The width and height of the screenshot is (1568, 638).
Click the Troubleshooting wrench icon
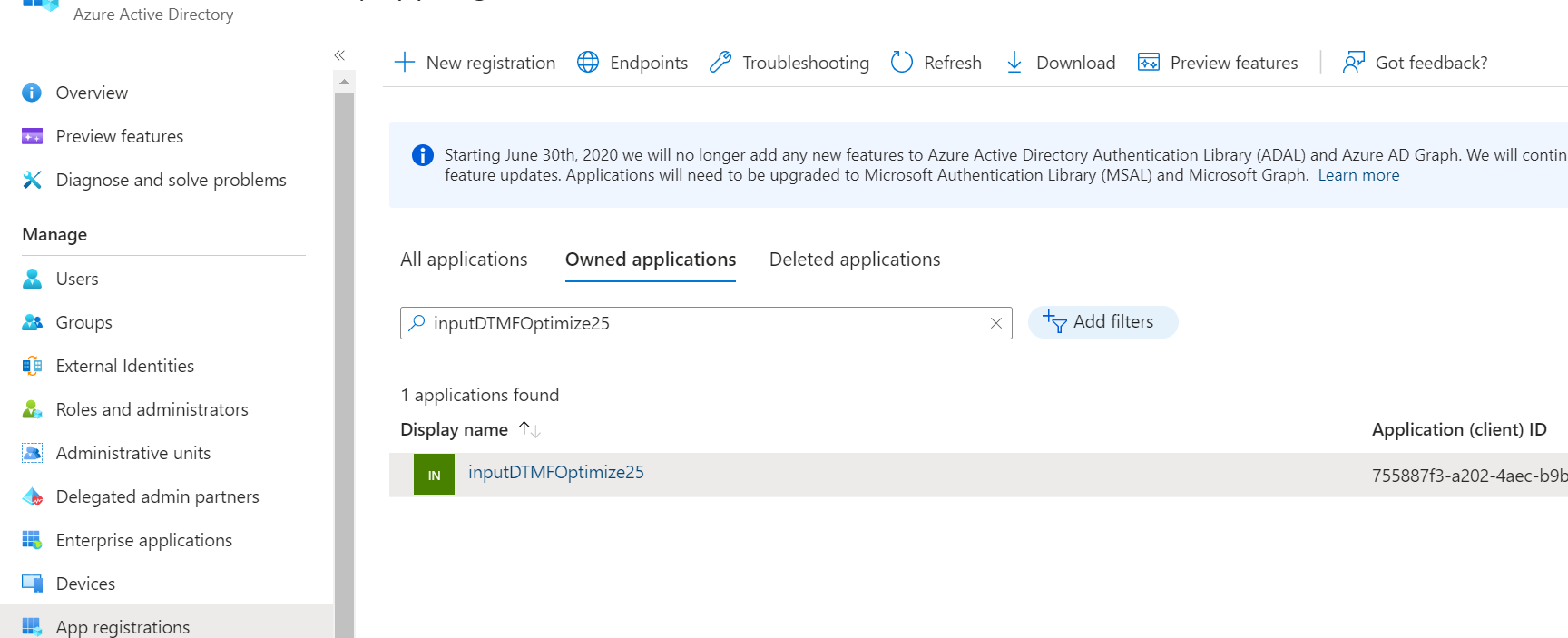720,62
